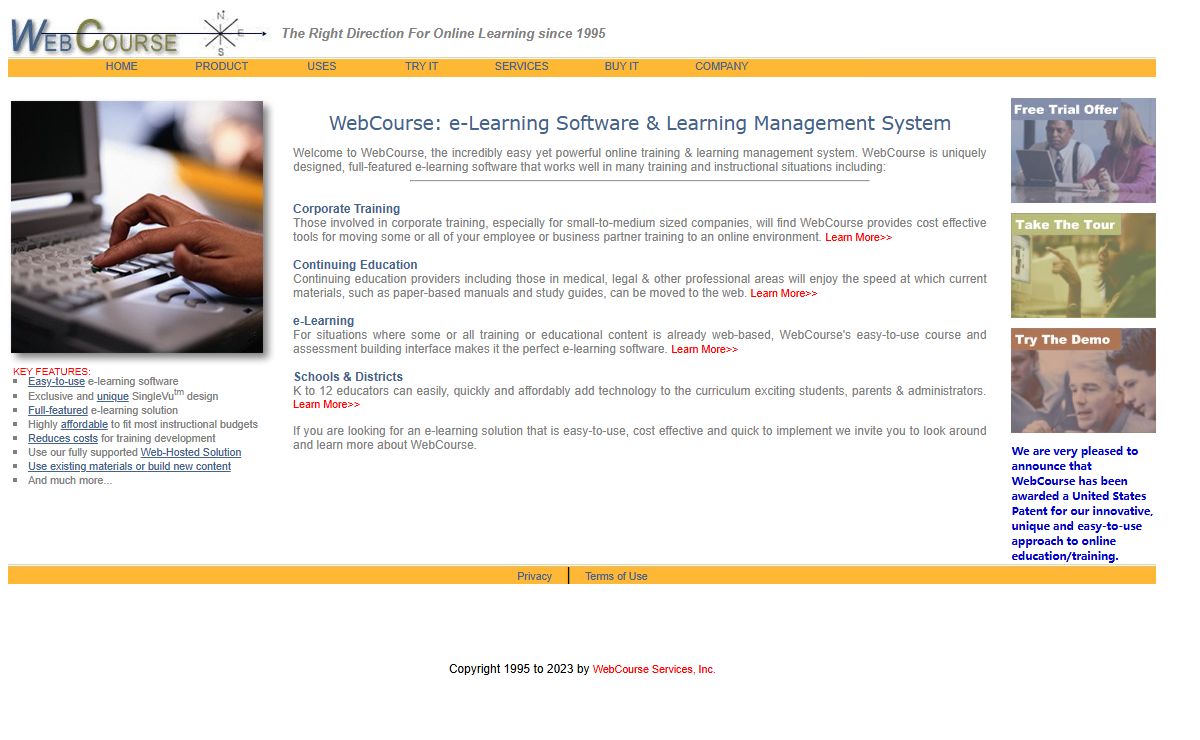Follow the unique SingleVu link

[113, 396]
